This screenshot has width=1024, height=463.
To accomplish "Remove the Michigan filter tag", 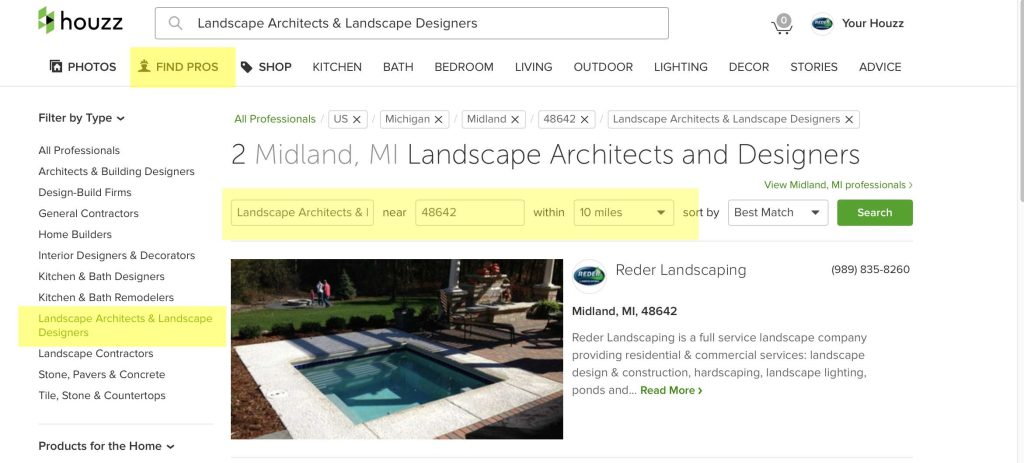I will pos(438,120).
